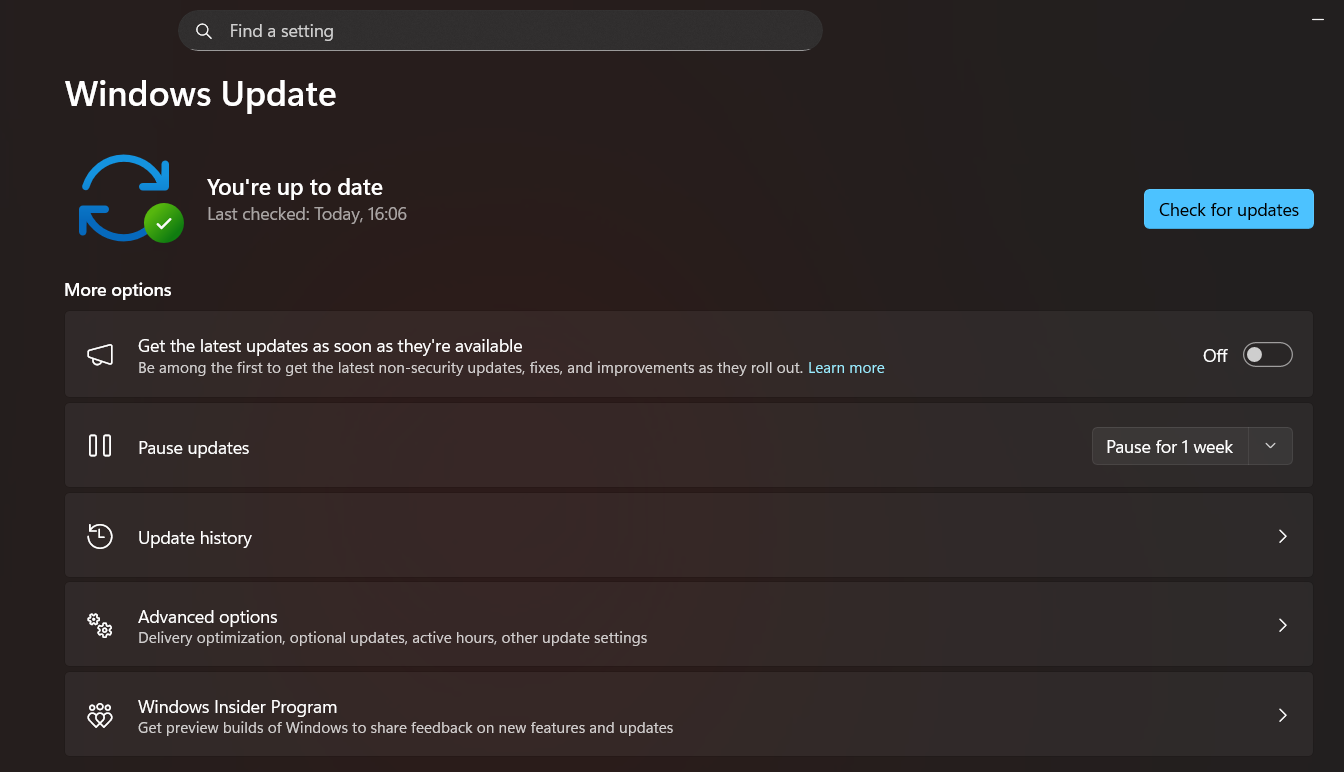The height and width of the screenshot is (772, 1344).
Task: Click the Pause updates label
Action: pyautogui.click(x=194, y=448)
